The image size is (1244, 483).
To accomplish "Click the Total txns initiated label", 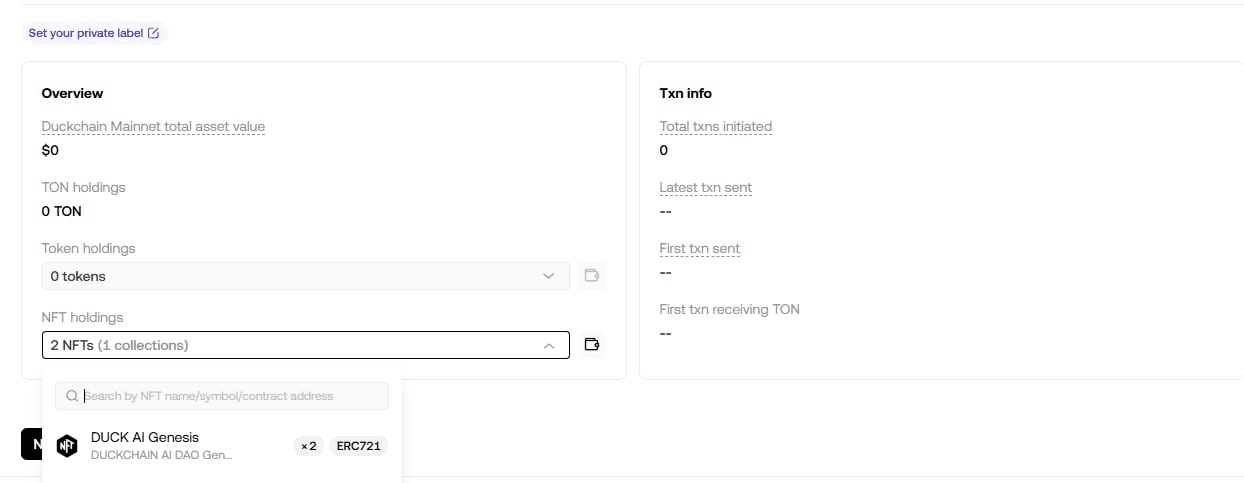I will (716, 127).
